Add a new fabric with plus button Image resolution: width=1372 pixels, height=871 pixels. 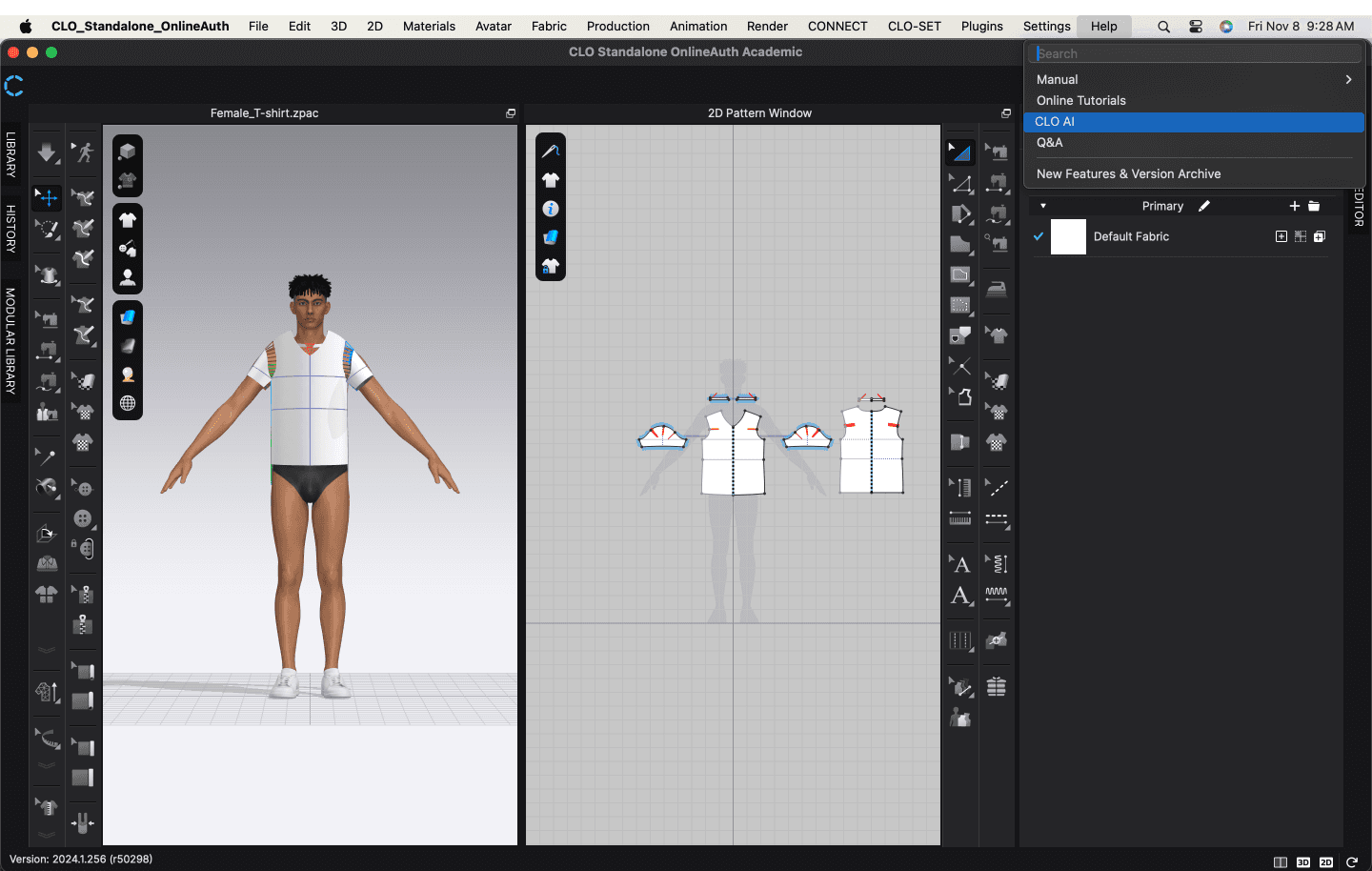(1294, 206)
